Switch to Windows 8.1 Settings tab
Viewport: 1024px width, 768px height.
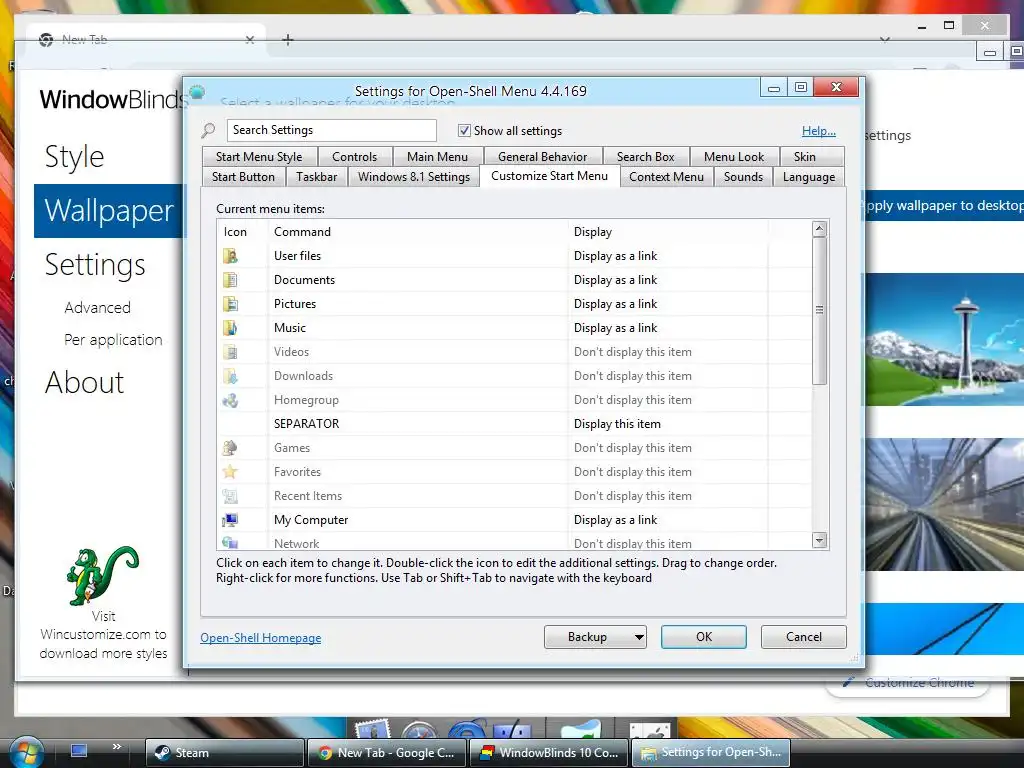414,177
